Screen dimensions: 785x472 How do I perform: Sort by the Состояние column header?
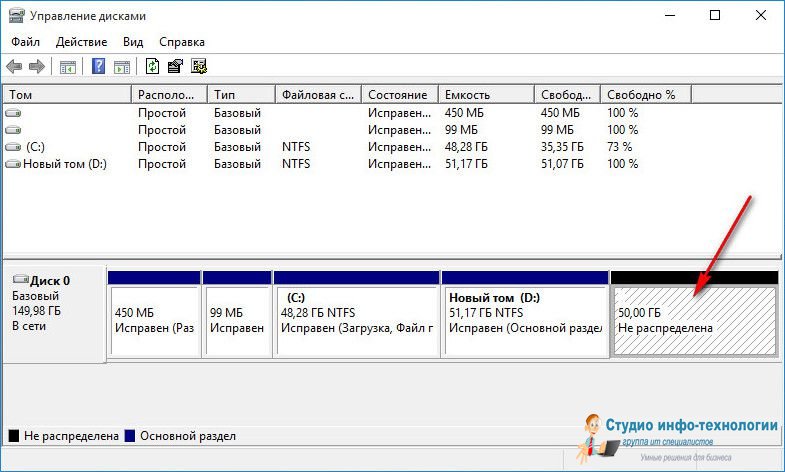tap(399, 95)
